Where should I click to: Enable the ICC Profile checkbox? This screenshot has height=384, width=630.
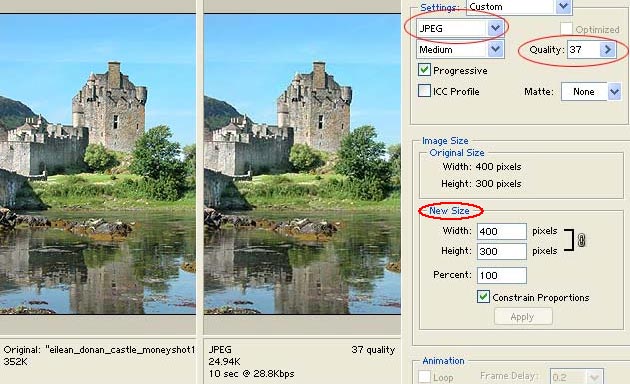tap(424, 91)
